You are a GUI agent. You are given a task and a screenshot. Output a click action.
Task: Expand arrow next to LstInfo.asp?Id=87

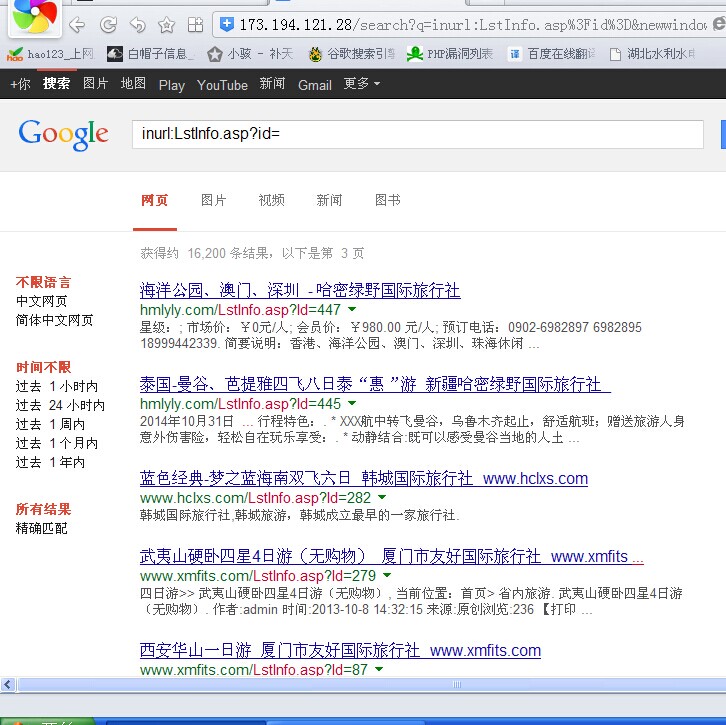coord(379,669)
